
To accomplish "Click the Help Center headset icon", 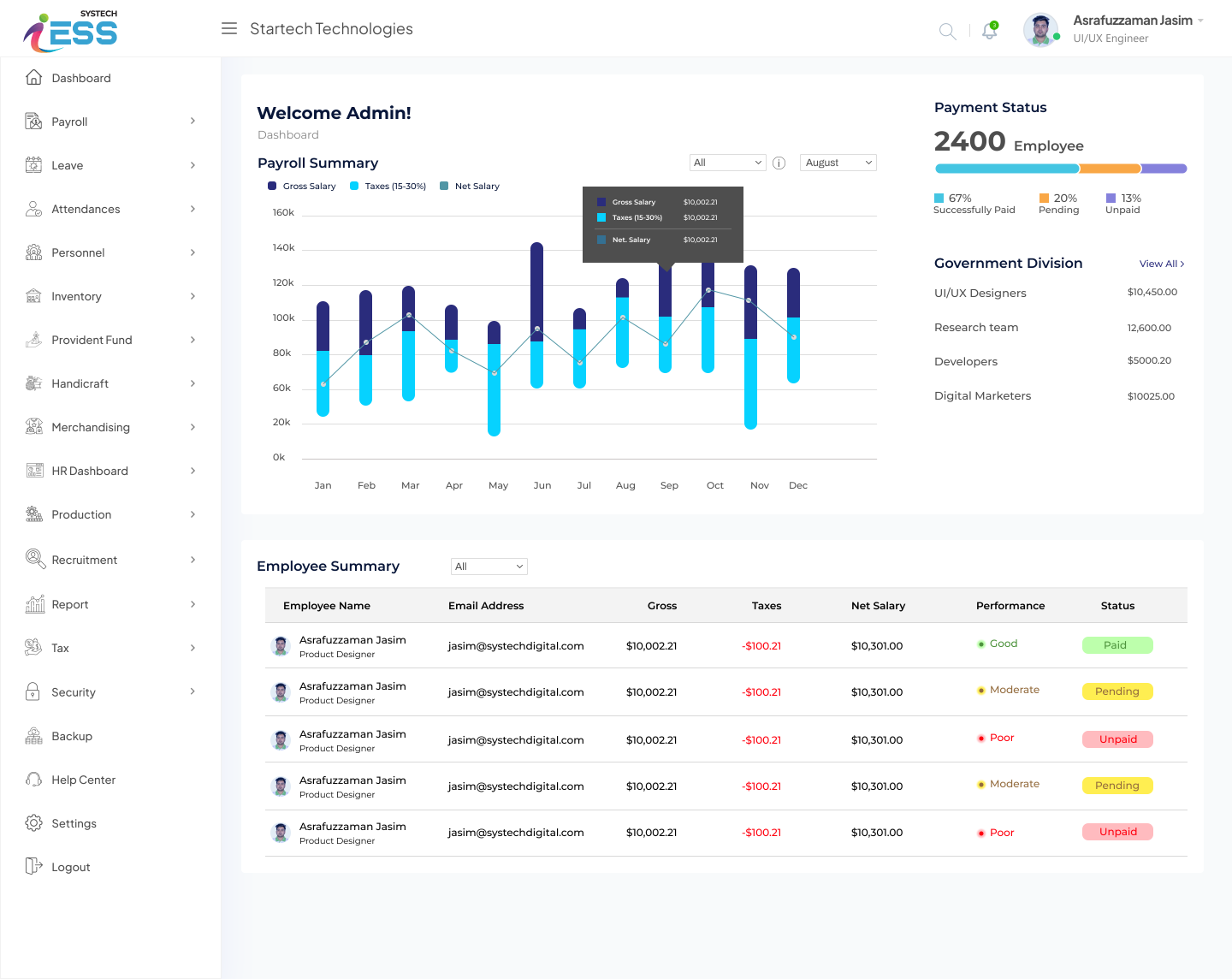I will click(x=33, y=780).
